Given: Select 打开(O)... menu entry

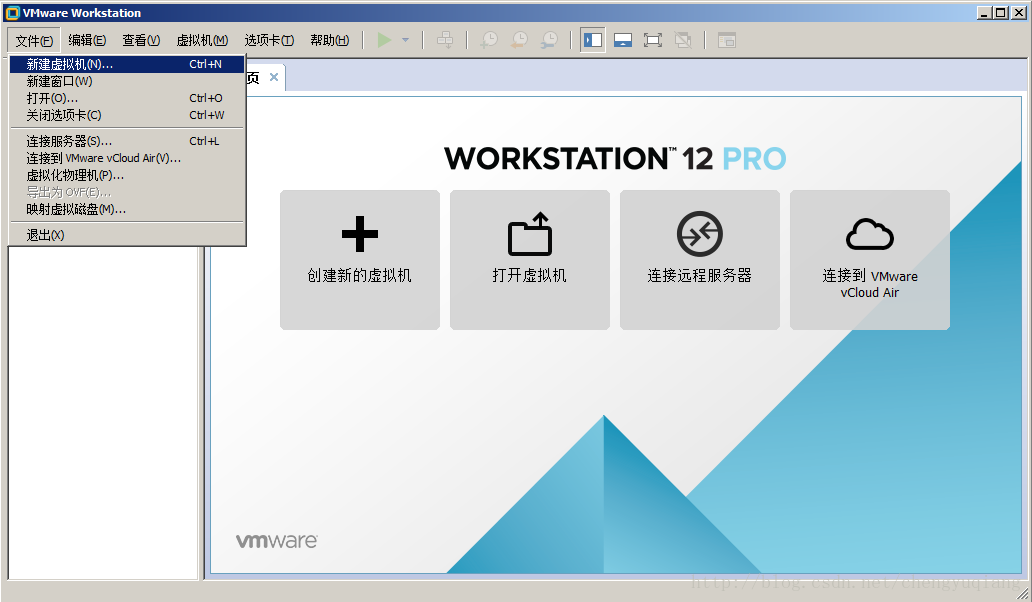Looking at the screenshot, I should tap(126, 98).
